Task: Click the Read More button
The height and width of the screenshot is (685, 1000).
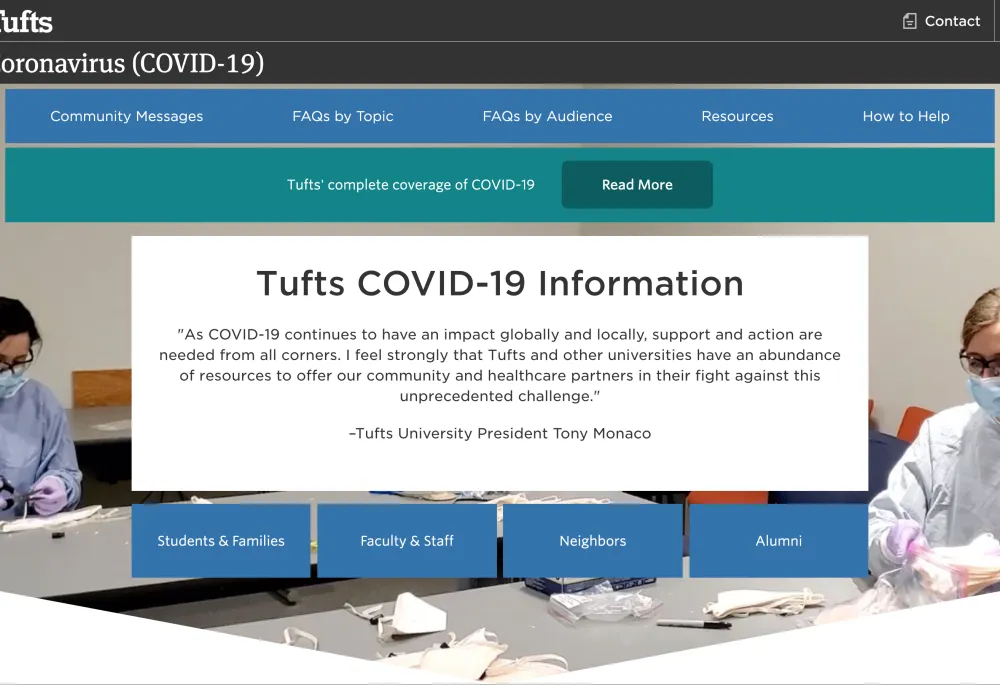Action: click(637, 184)
